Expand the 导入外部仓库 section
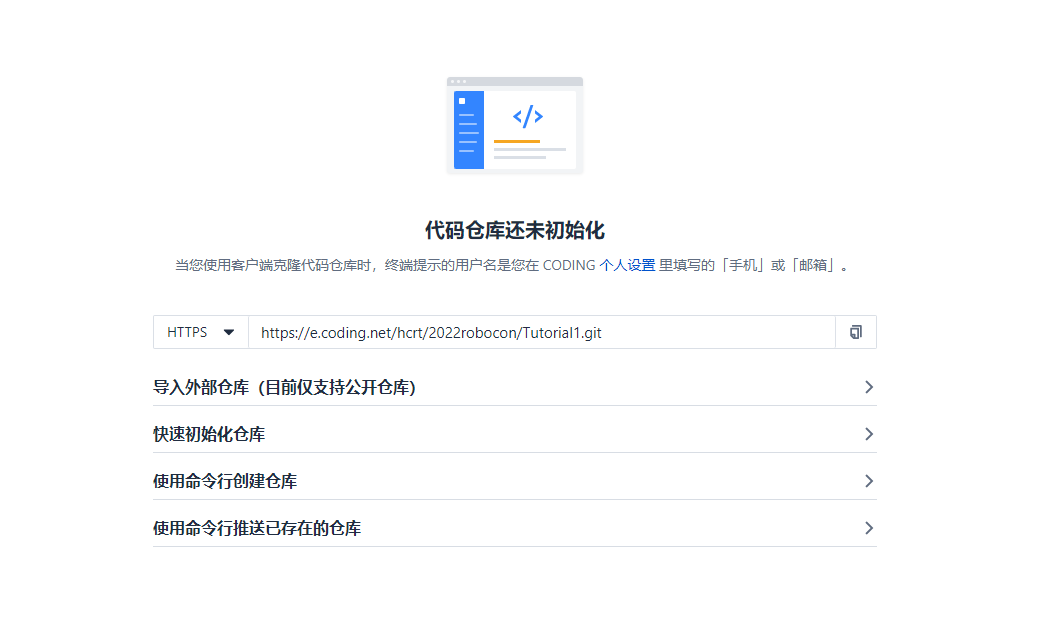Screen dimensions: 1041x638 (285, 387)
